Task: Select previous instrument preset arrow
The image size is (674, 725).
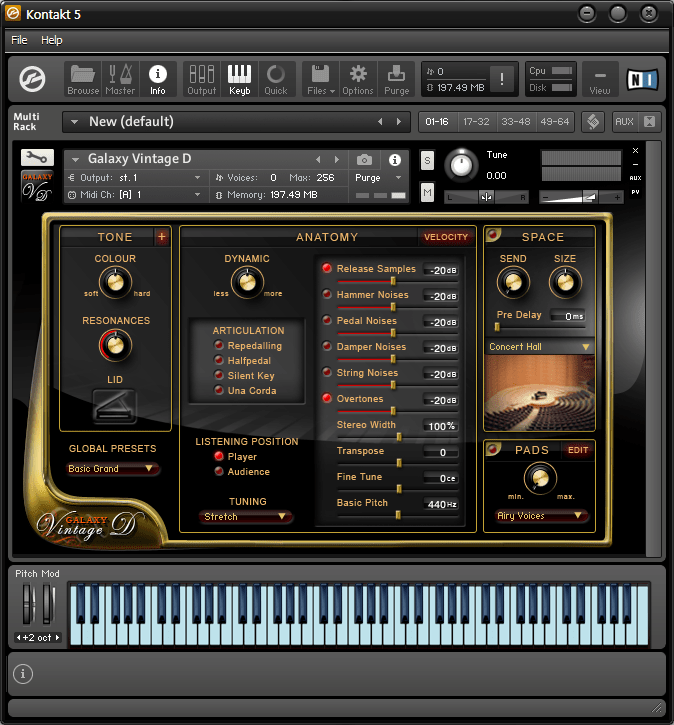Action: tap(318, 160)
